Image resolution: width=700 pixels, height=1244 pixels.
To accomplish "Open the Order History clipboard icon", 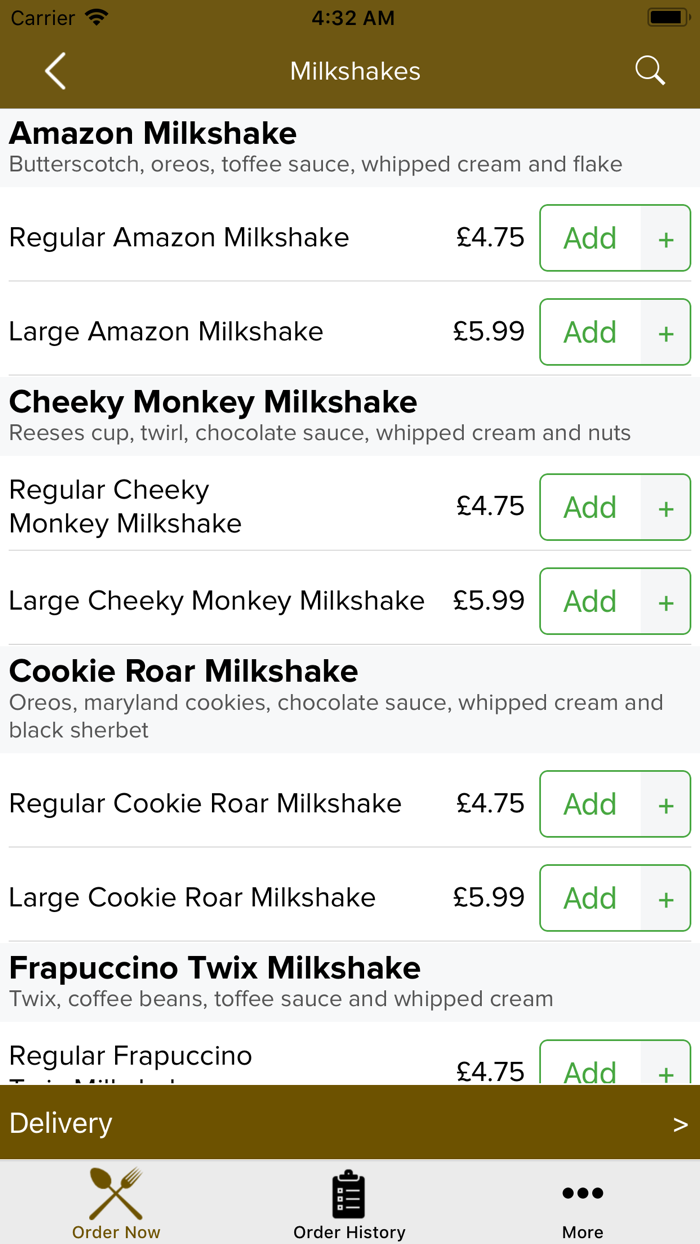I will click(x=349, y=1193).
